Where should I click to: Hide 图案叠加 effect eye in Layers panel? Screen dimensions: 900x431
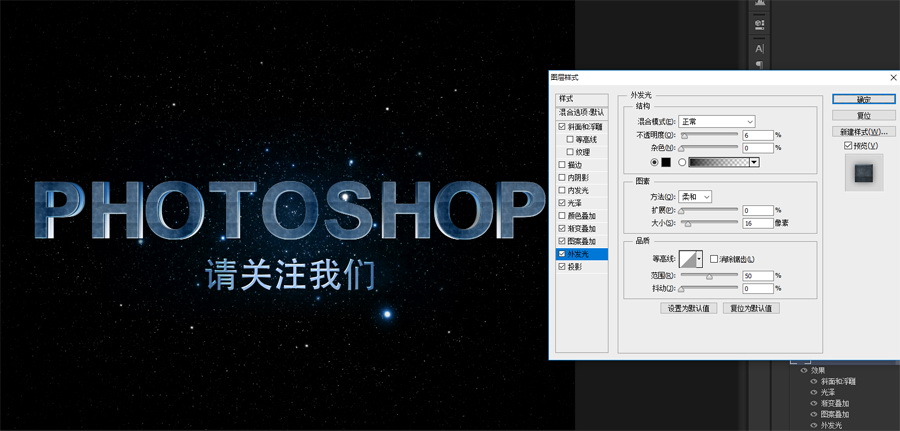point(813,414)
